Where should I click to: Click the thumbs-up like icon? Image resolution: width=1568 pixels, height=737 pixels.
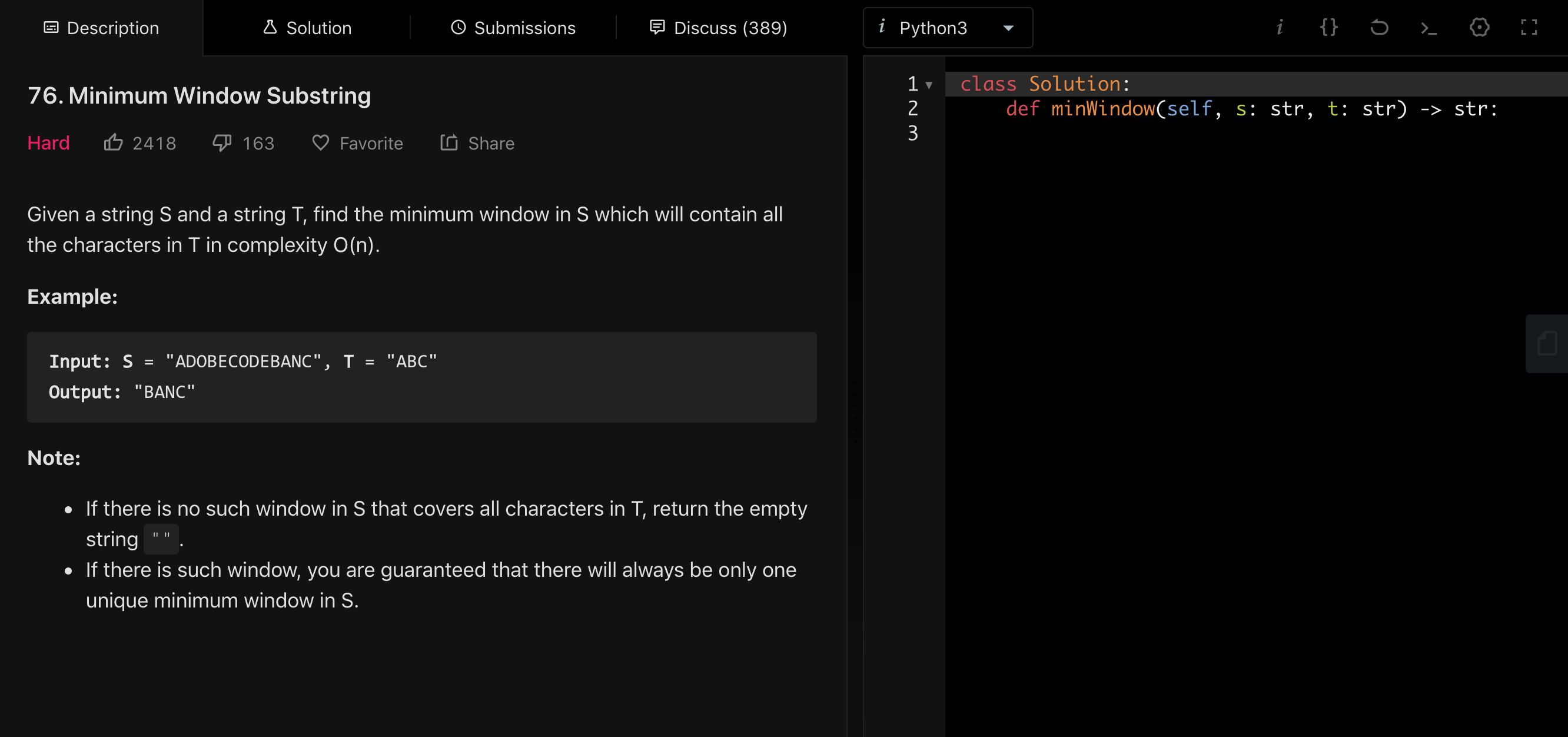coord(113,142)
